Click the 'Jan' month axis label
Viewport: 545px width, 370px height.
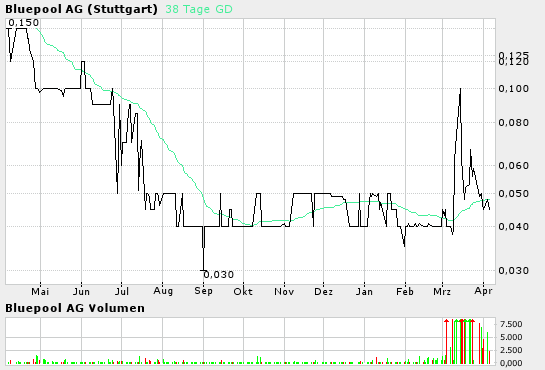pyautogui.click(x=364, y=291)
